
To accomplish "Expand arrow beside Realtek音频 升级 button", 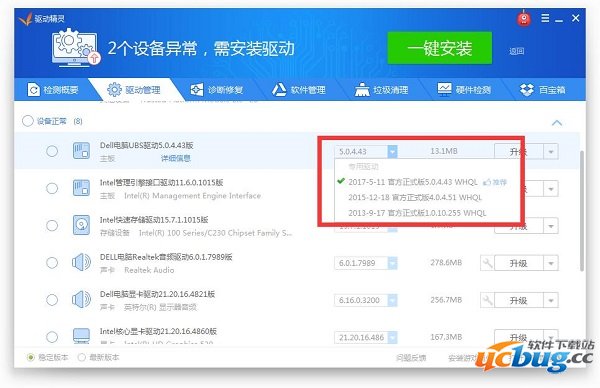I will [x=551, y=263].
